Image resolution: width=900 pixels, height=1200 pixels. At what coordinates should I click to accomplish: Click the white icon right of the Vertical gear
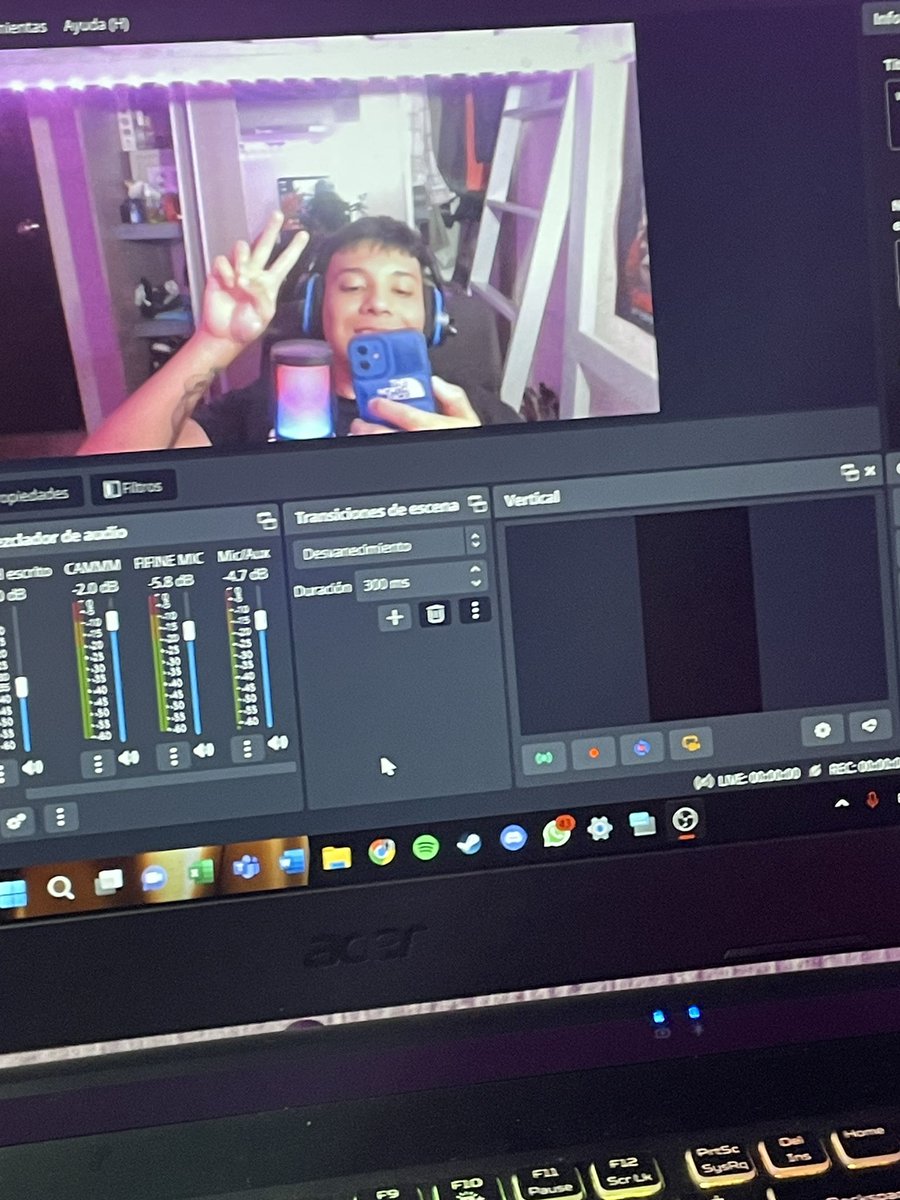(x=870, y=724)
